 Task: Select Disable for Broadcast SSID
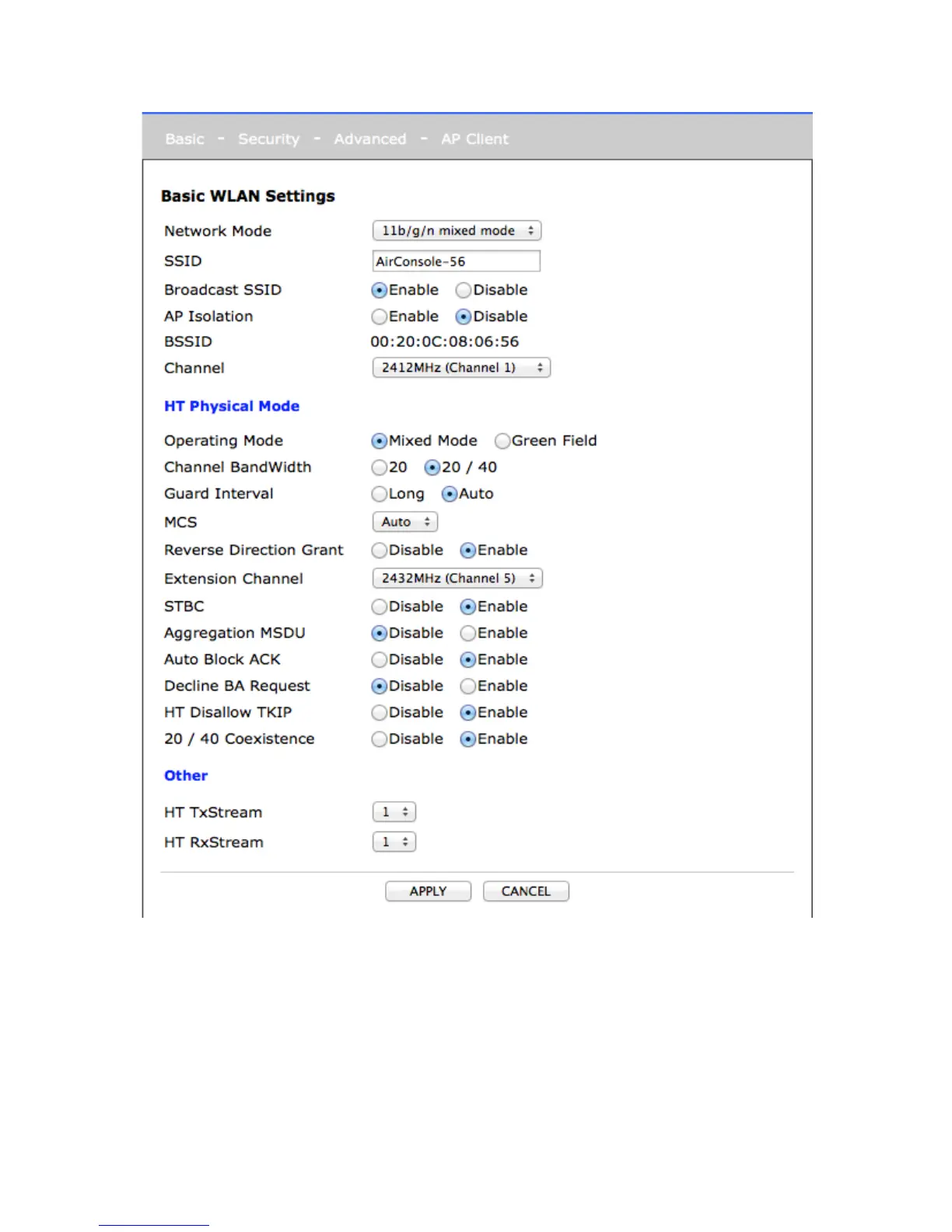[464, 290]
